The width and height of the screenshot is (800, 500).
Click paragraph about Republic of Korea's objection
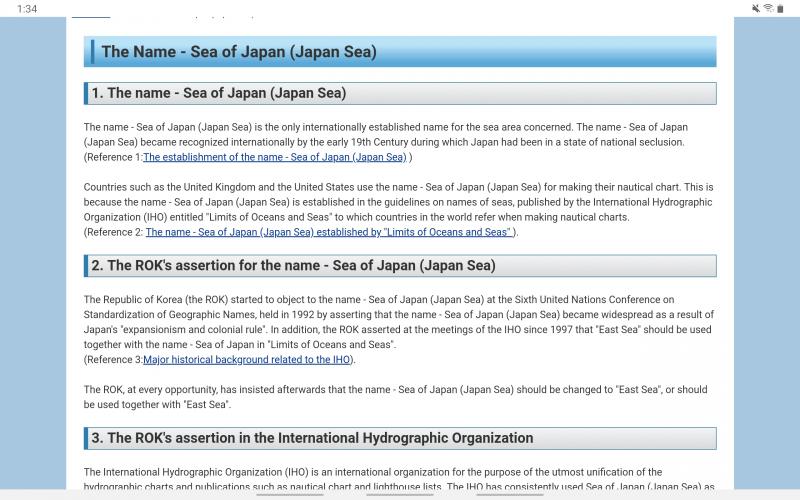[398, 322]
